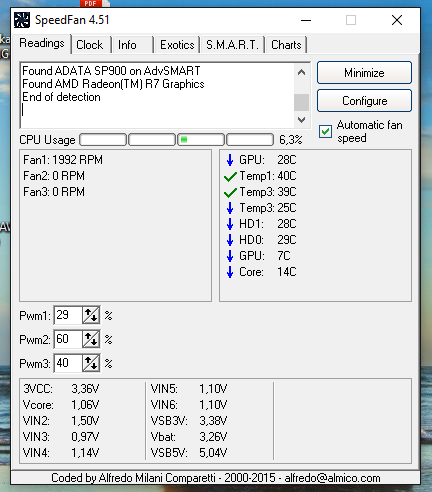Click 'End of detection' log line
This screenshot has width=432, height=492.
pyautogui.click(x=61, y=97)
